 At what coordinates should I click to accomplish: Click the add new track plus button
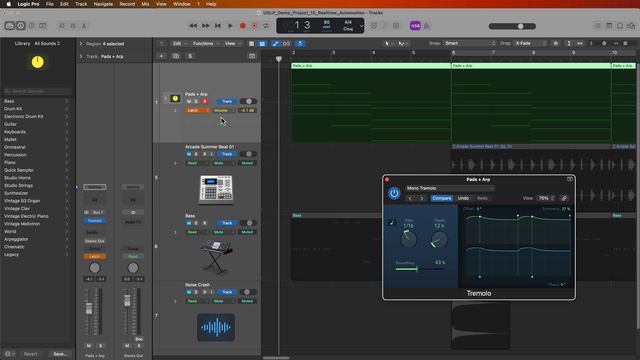tap(162, 56)
